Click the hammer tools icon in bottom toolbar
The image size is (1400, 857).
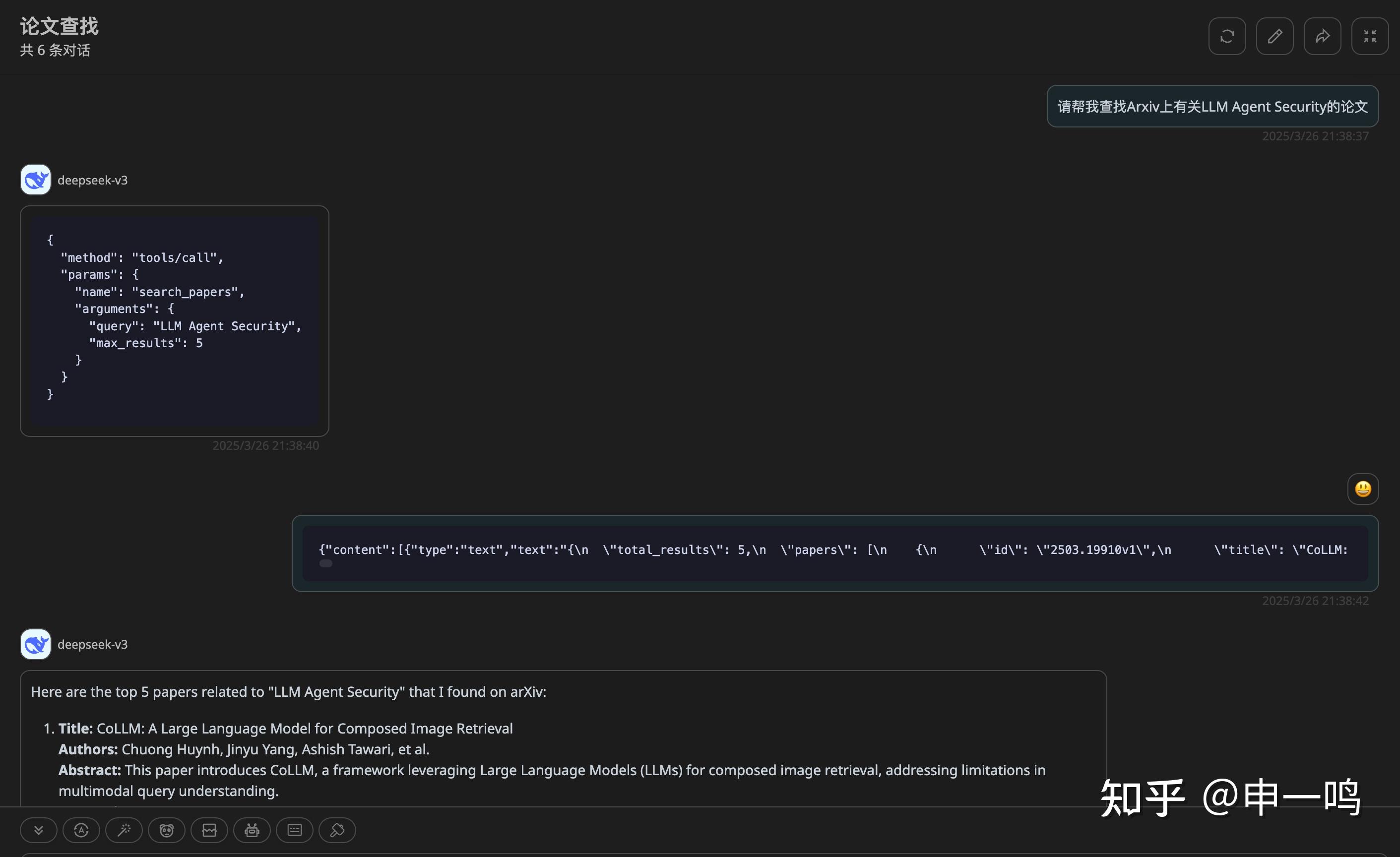[x=337, y=830]
